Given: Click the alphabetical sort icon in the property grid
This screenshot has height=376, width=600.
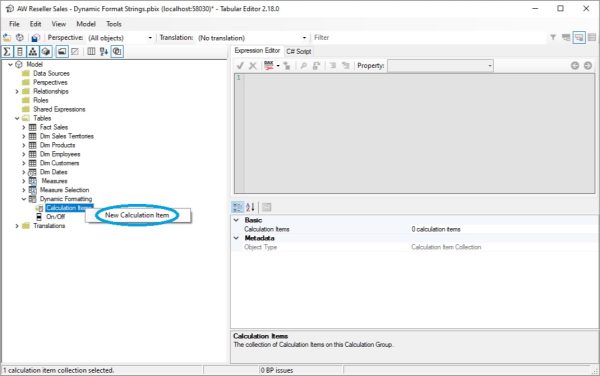Looking at the screenshot, I should point(250,207).
